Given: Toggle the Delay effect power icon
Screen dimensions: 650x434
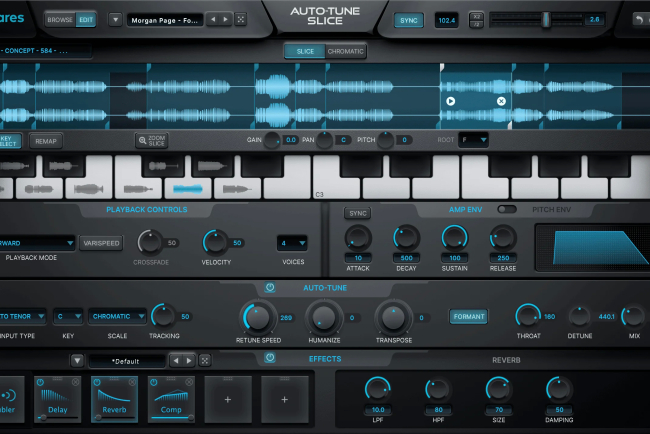Looking at the screenshot, I should tap(40, 382).
